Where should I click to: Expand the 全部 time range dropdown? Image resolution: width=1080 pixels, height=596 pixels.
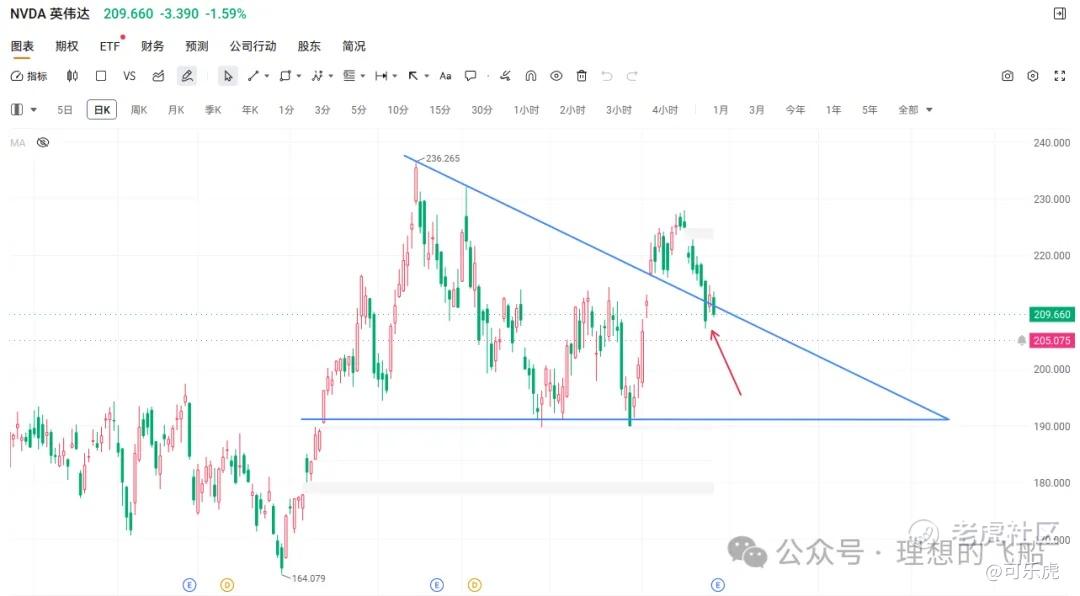[x=915, y=110]
